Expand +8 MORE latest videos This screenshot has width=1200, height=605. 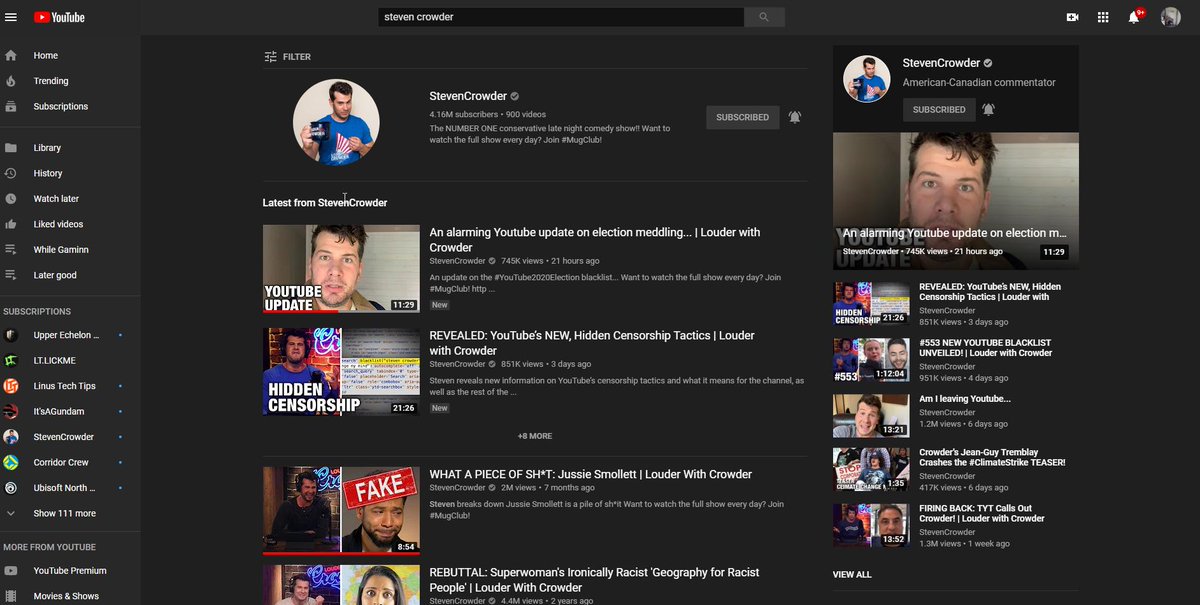click(535, 436)
